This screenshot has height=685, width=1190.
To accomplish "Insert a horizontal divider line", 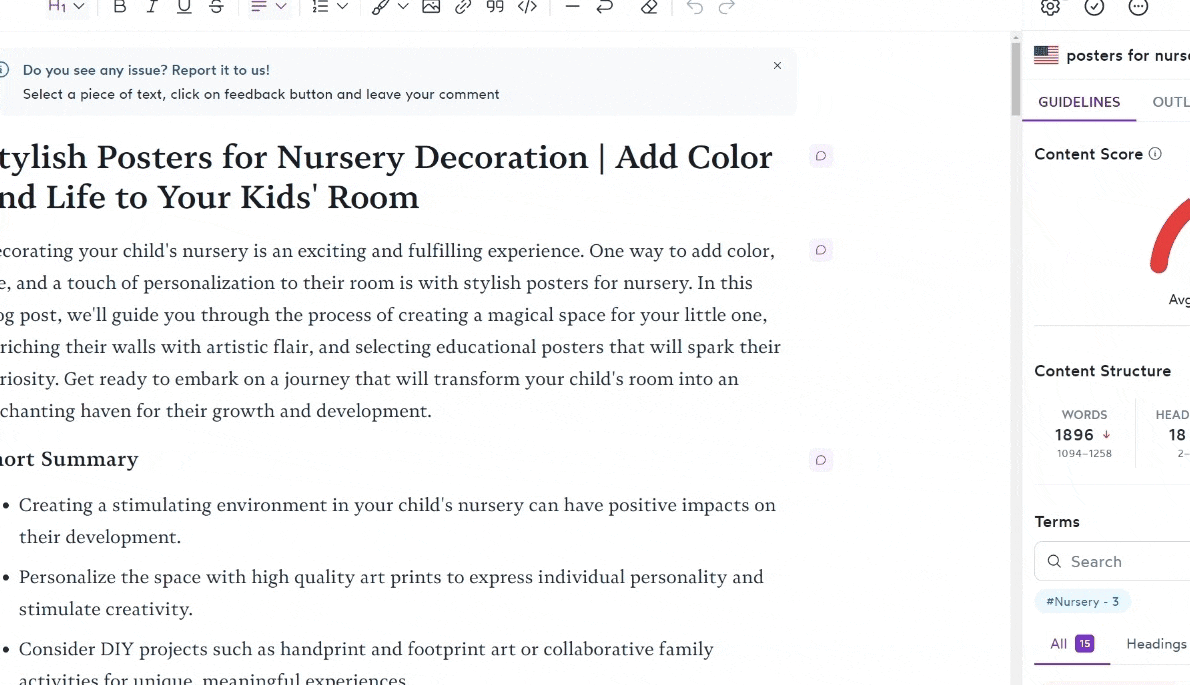I will point(572,7).
